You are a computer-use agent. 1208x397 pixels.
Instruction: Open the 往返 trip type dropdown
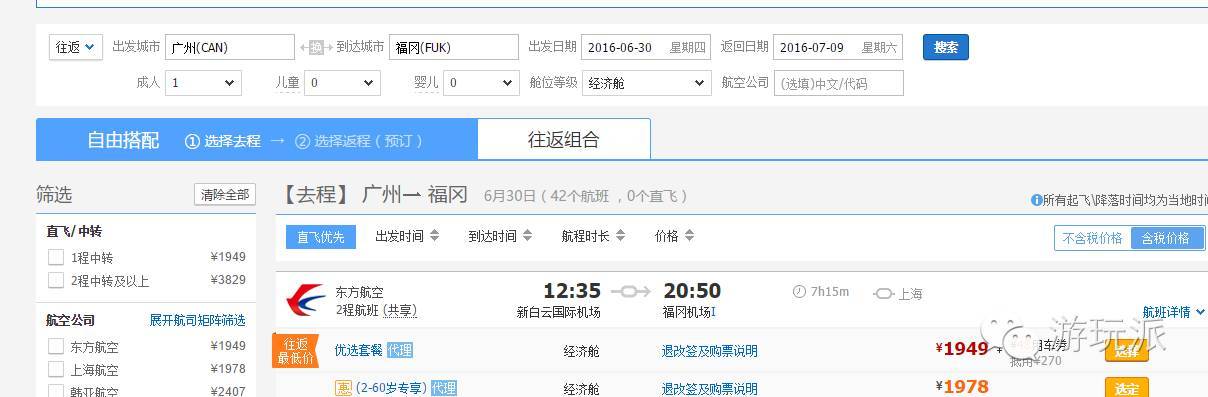point(76,47)
